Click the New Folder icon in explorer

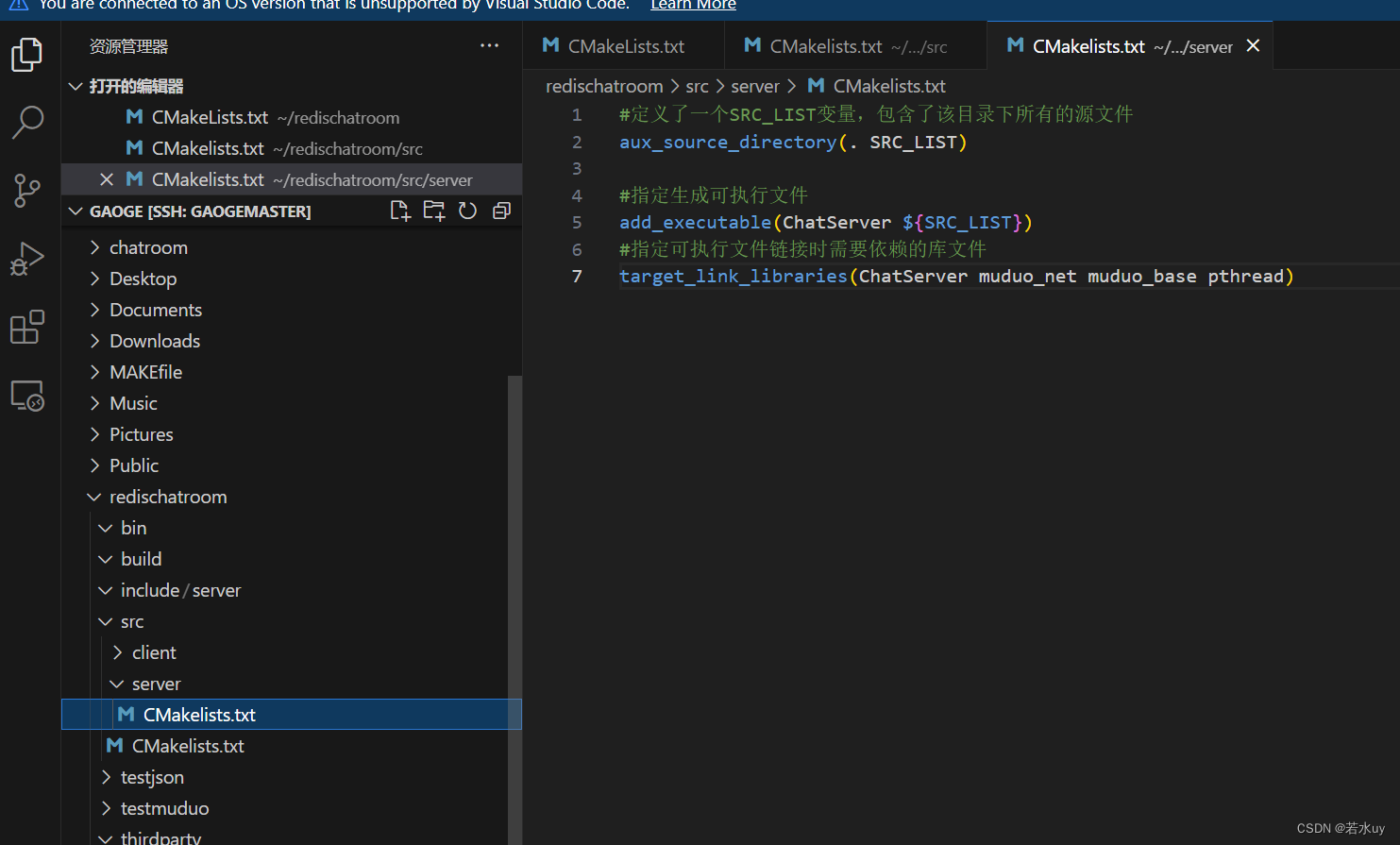point(434,211)
